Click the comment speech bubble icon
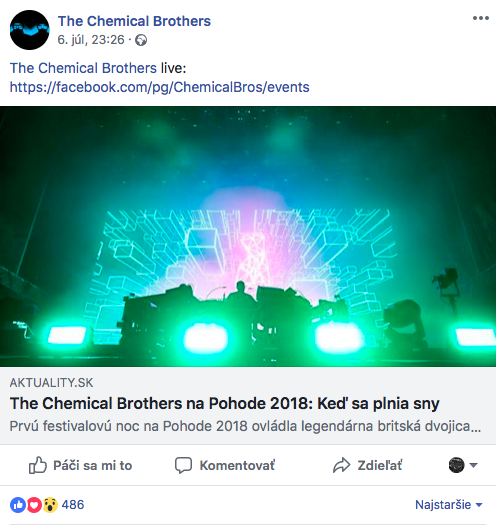The image size is (496, 525). click(x=183, y=465)
